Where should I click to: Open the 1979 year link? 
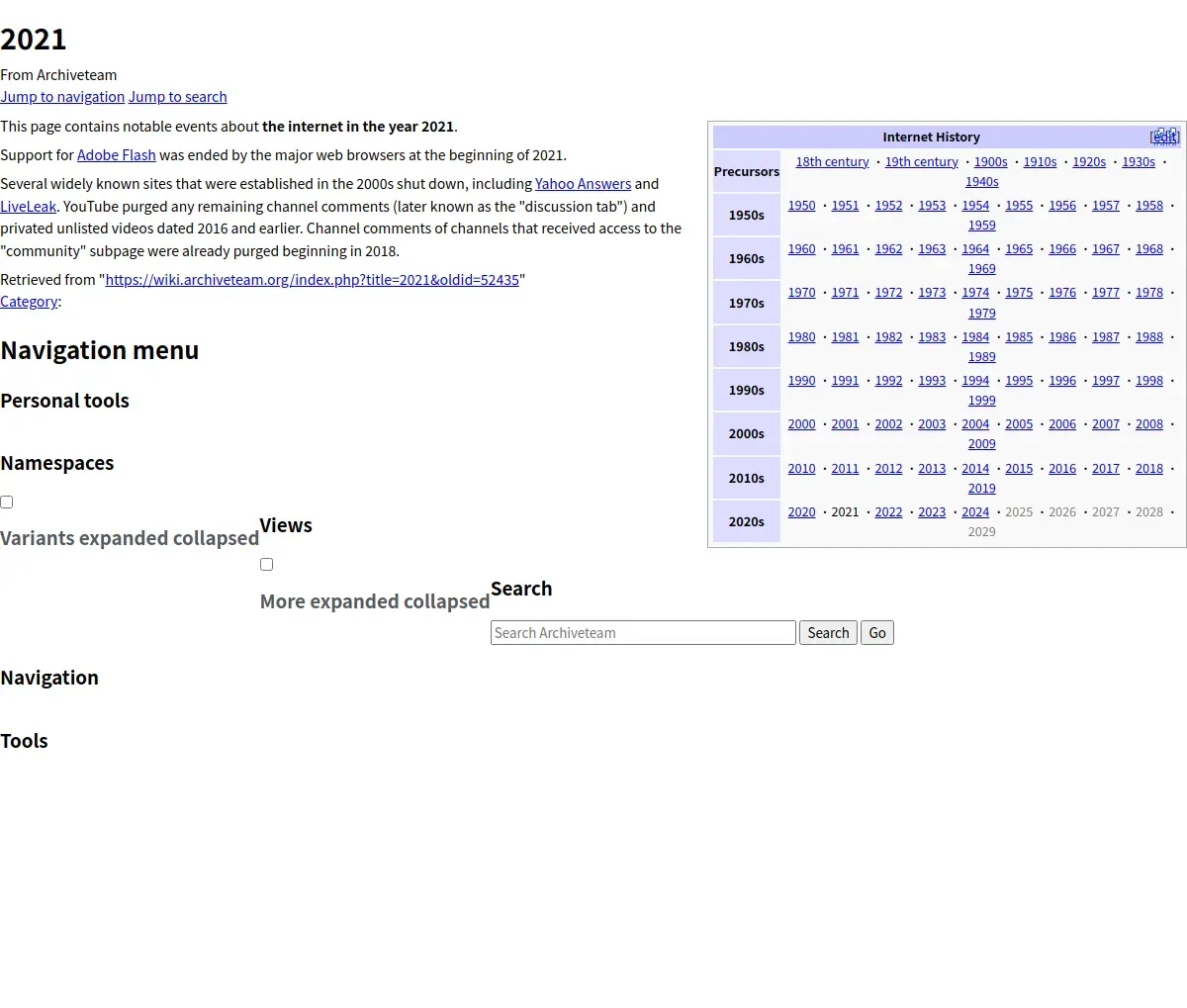click(x=982, y=314)
